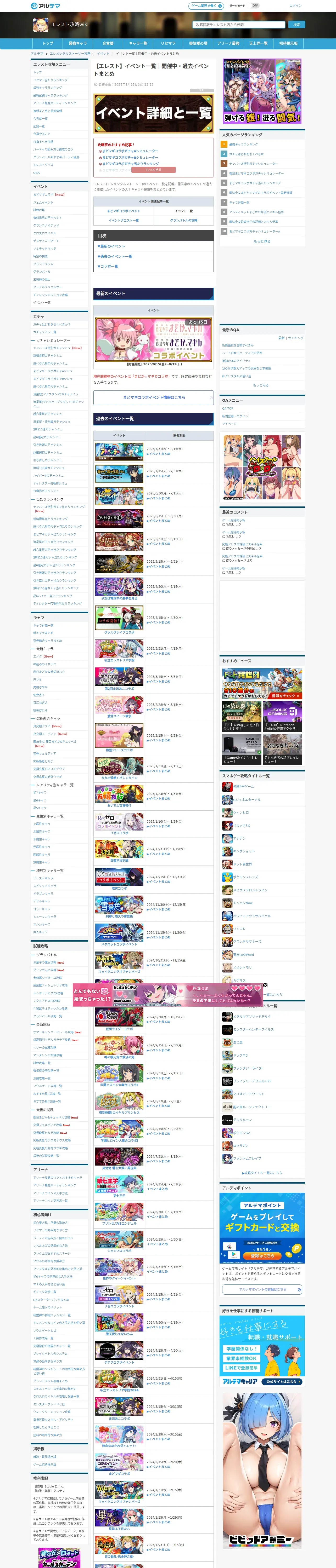This screenshot has height=1568, width=336.
Task: Click イベントまとめ link for 2025/7/15 event
Action: pyautogui.click(x=159, y=476)
